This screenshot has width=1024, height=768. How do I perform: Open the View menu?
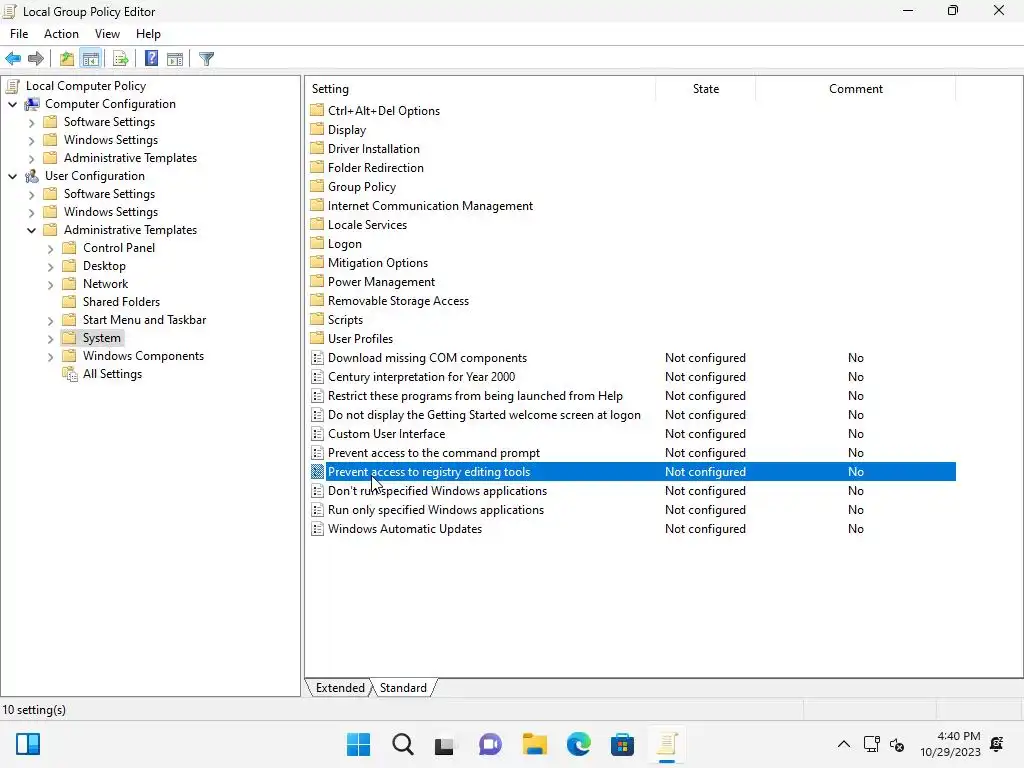click(107, 34)
